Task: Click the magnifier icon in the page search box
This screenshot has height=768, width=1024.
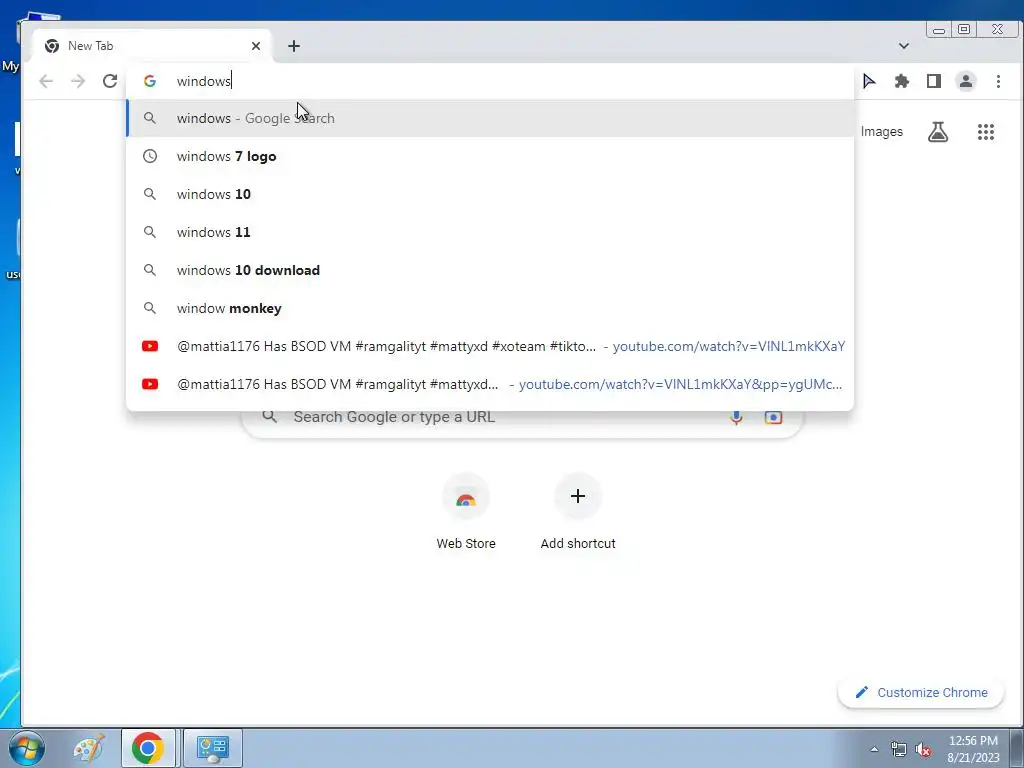Action: point(270,417)
